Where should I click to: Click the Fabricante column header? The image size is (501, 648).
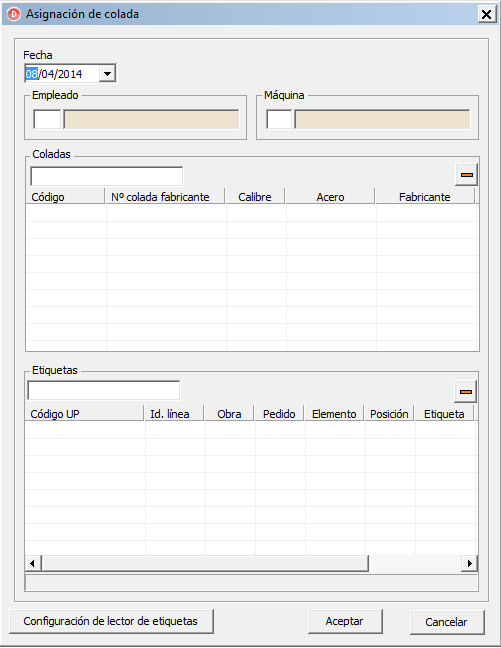tap(425, 197)
